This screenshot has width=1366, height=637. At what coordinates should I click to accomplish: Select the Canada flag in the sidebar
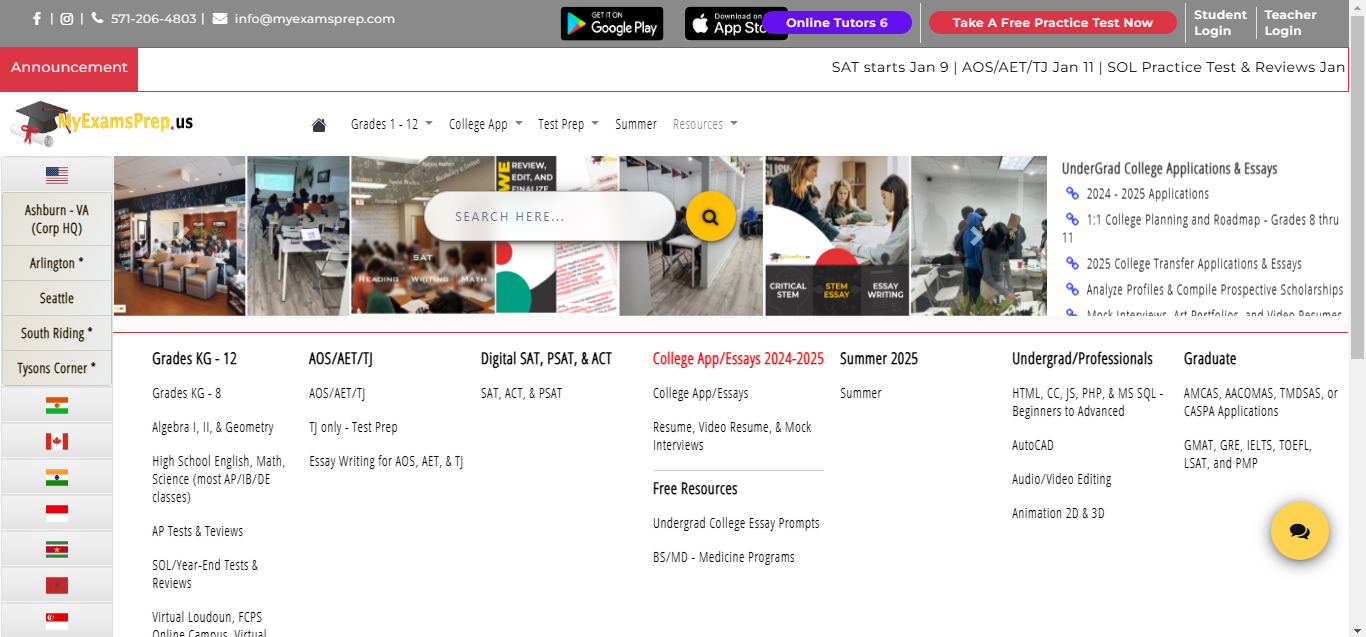[57, 441]
